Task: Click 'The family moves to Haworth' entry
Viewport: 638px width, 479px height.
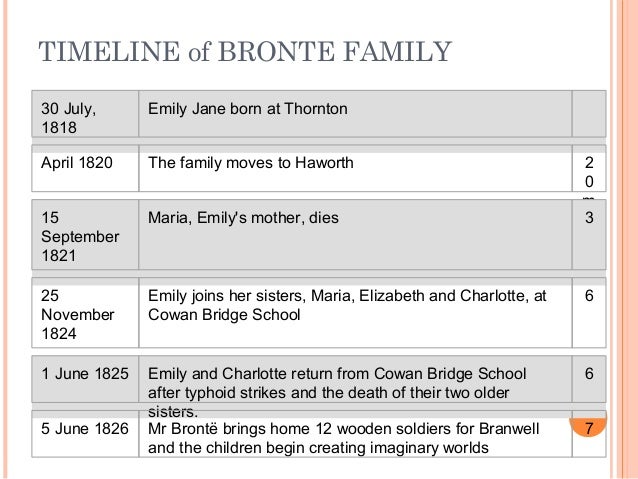Action: [250, 163]
